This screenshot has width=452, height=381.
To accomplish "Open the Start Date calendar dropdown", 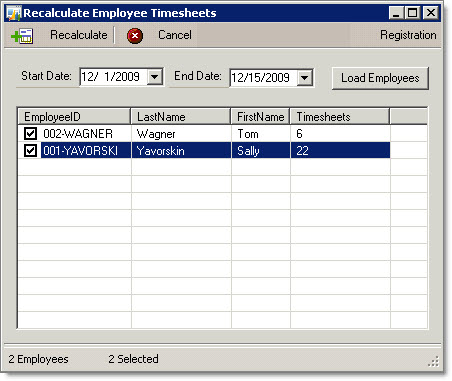I will click(x=154, y=77).
